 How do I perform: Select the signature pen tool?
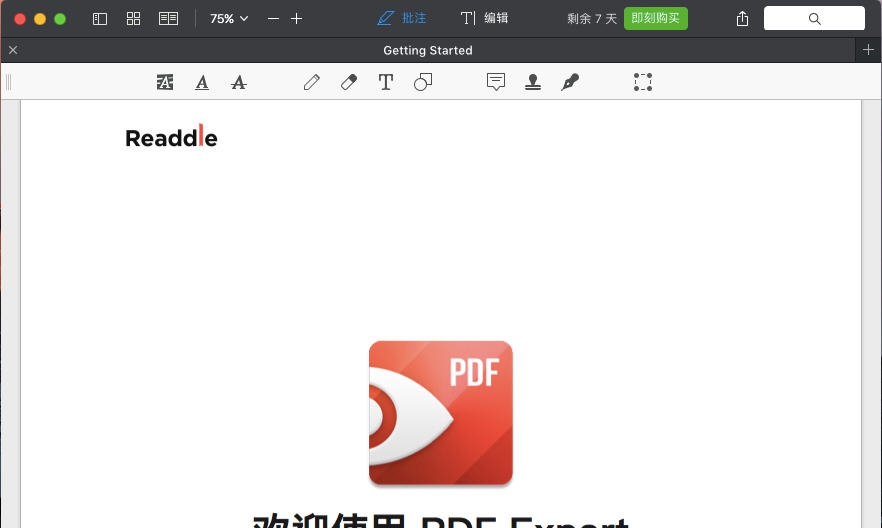570,82
